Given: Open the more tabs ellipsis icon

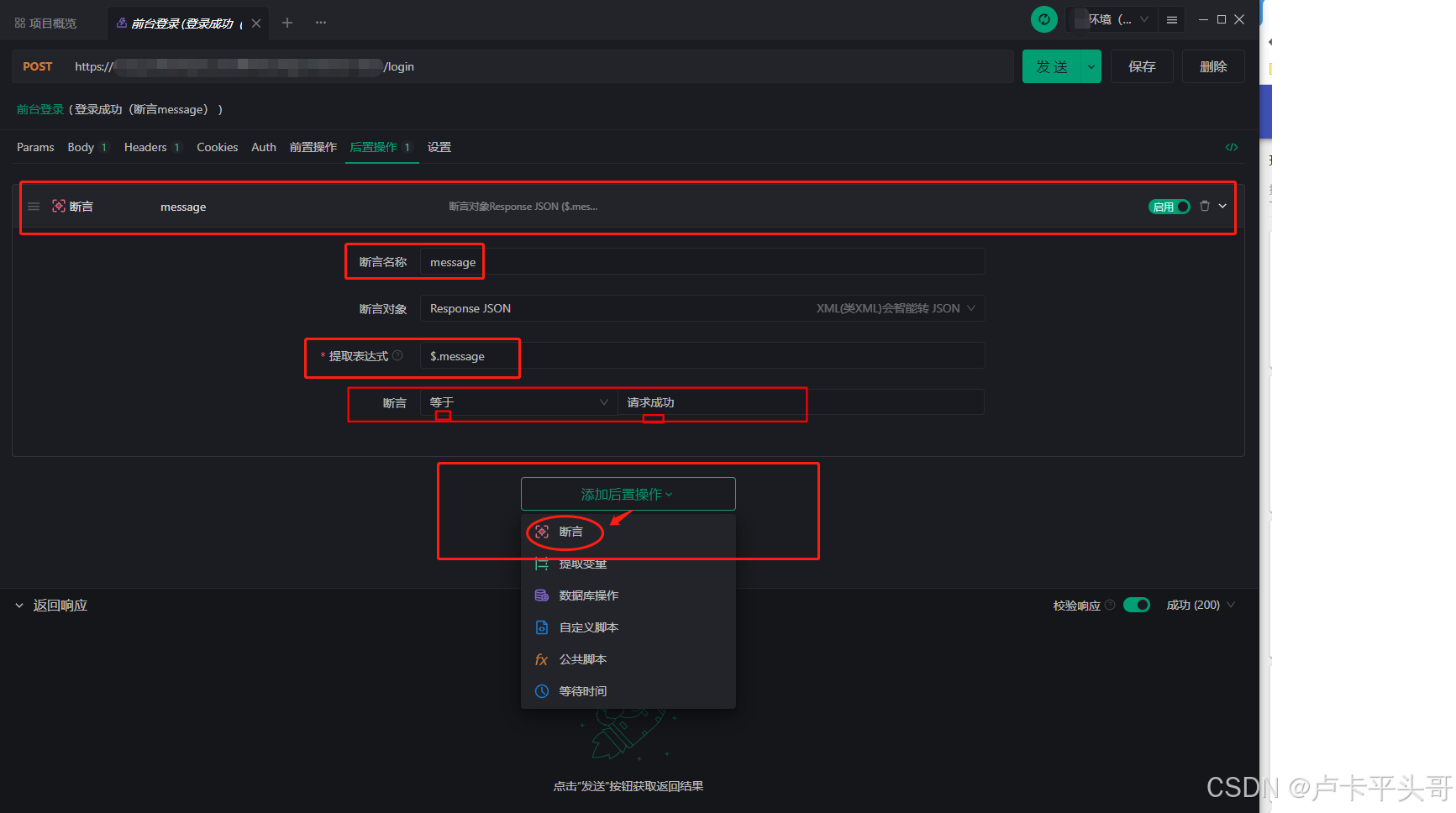Looking at the screenshot, I should point(321,23).
